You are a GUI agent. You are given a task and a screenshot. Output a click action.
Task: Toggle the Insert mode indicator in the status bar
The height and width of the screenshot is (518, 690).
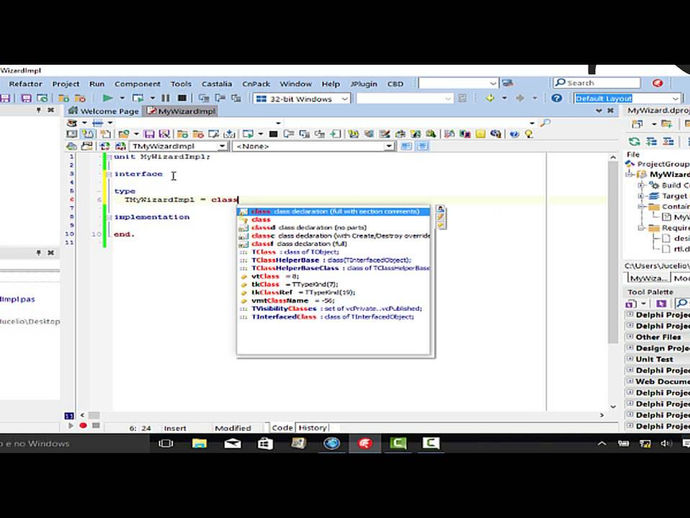click(x=175, y=428)
